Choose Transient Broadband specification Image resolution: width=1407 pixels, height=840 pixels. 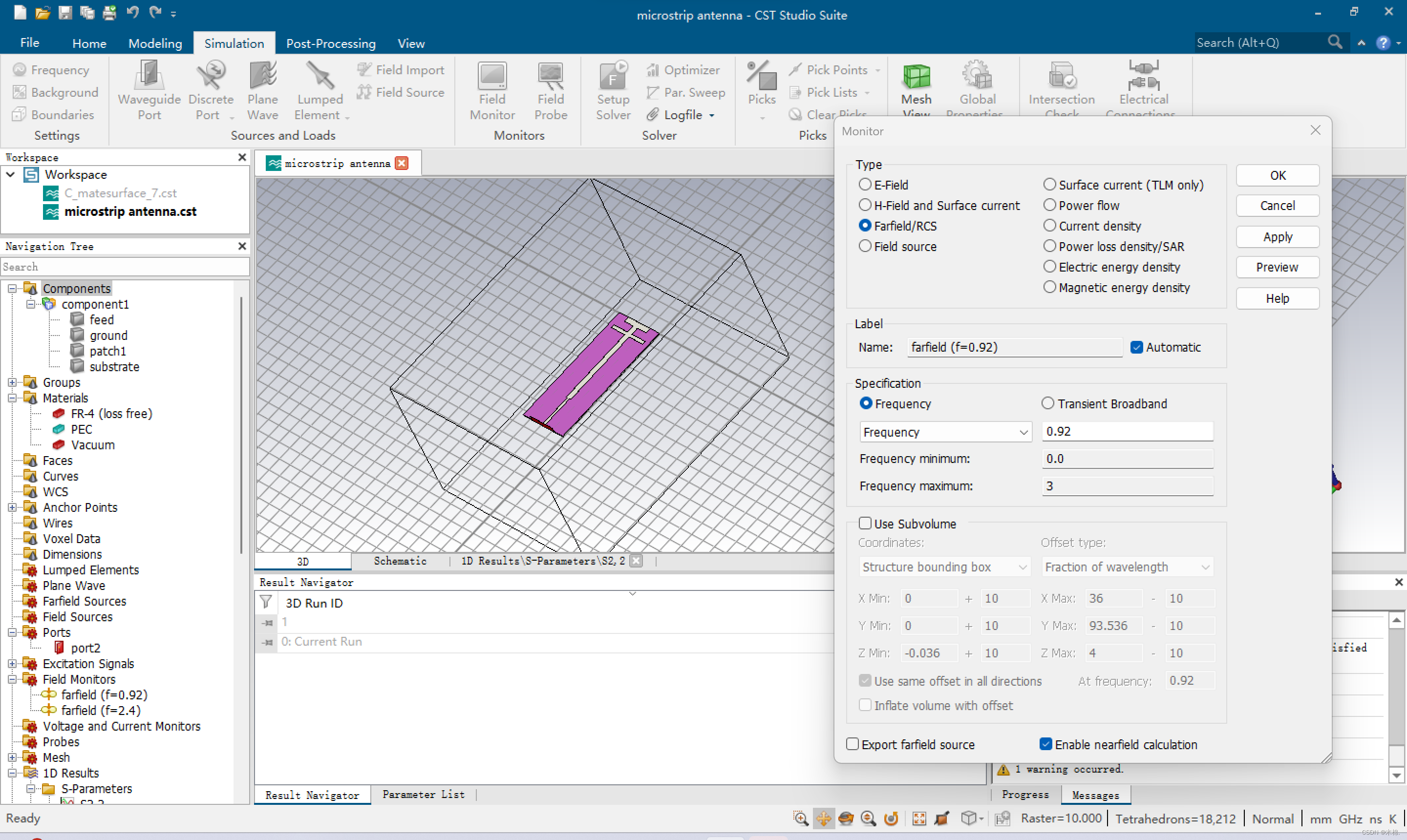pyautogui.click(x=1047, y=403)
